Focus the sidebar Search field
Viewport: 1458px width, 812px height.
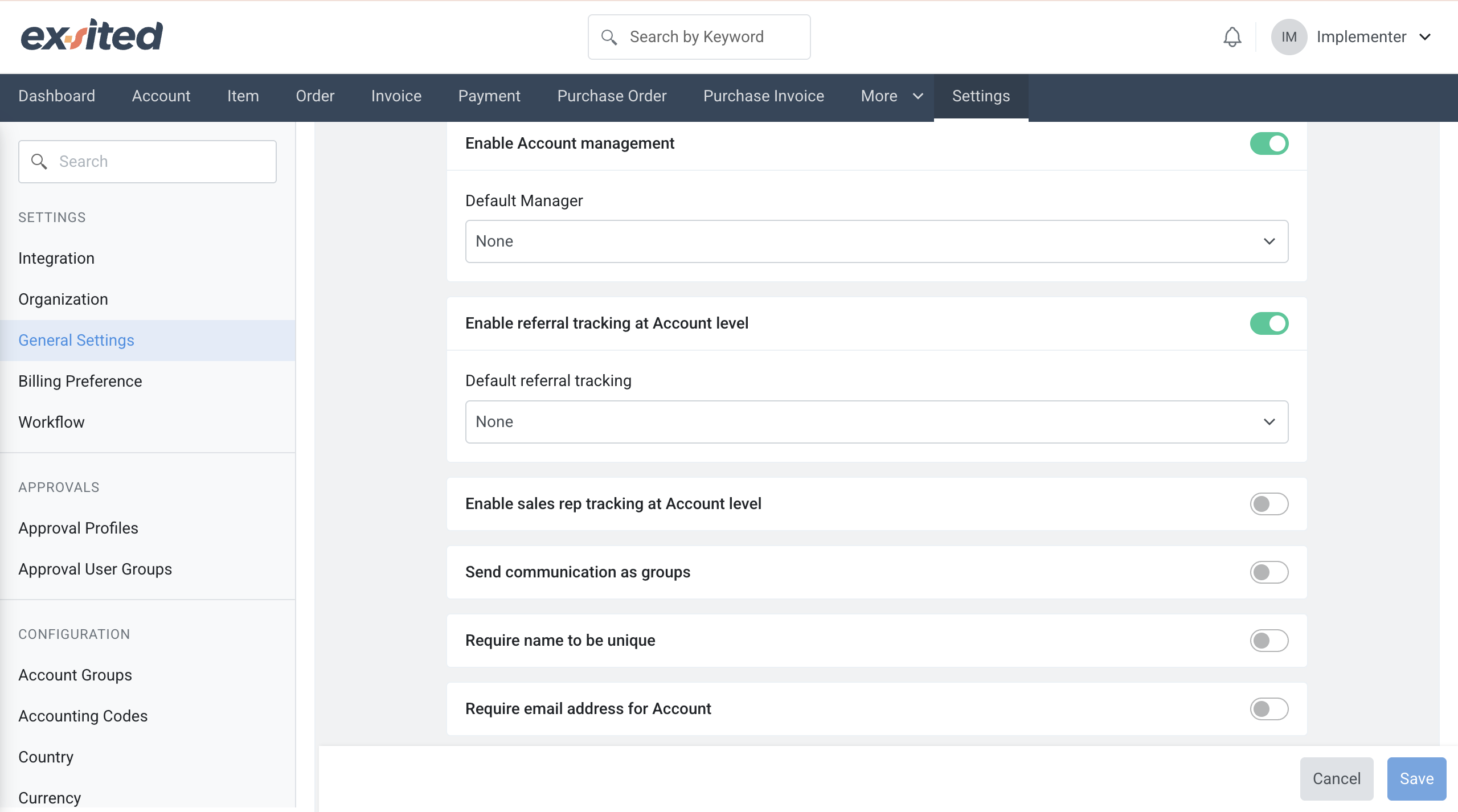tap(148, 162)
